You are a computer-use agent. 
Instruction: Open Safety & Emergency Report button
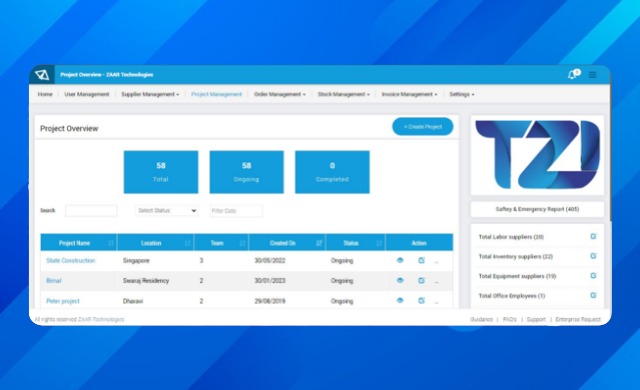pos(537,209)
